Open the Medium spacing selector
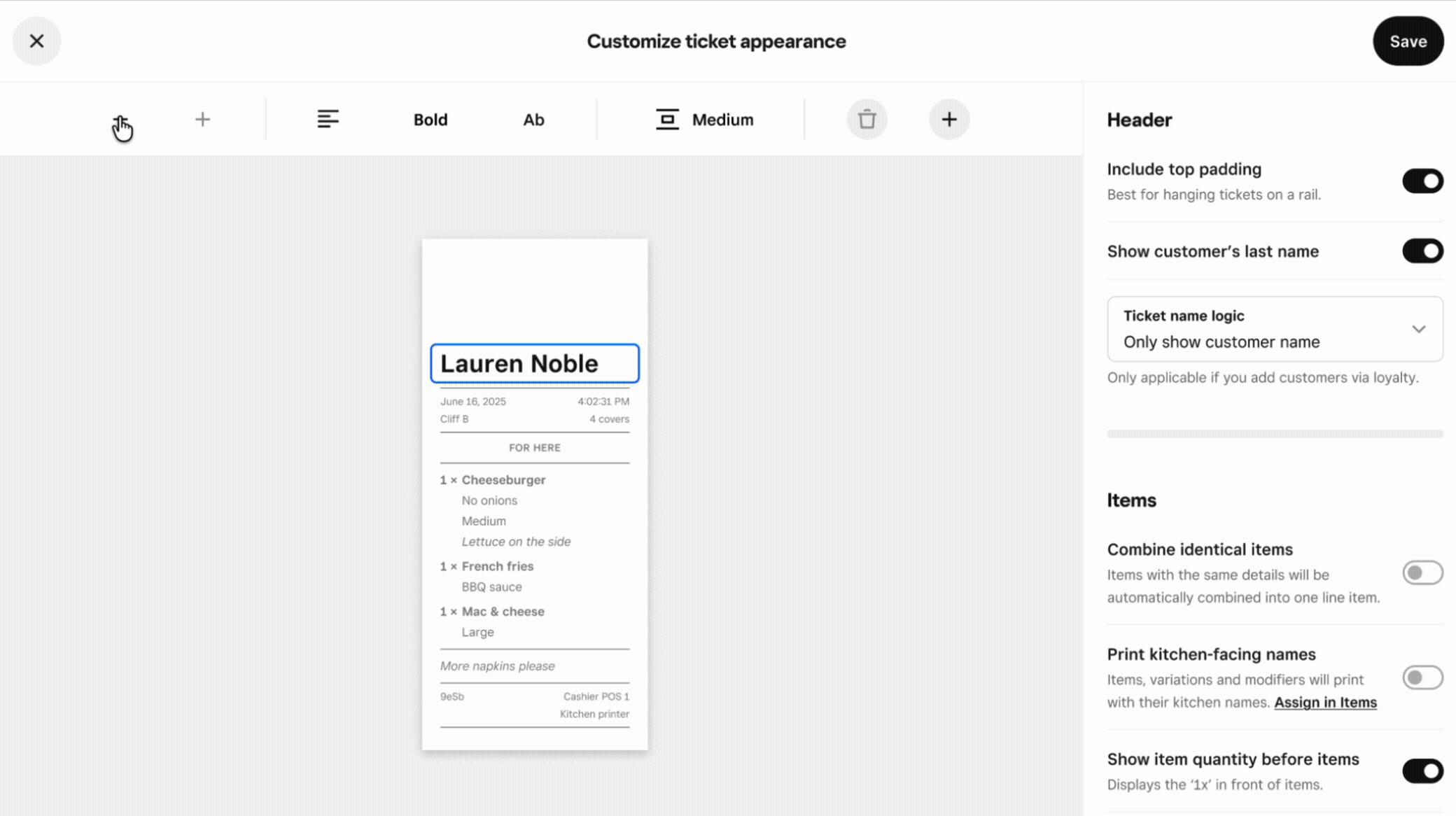Screen dimensions: 1456x816 coord(722,120)
